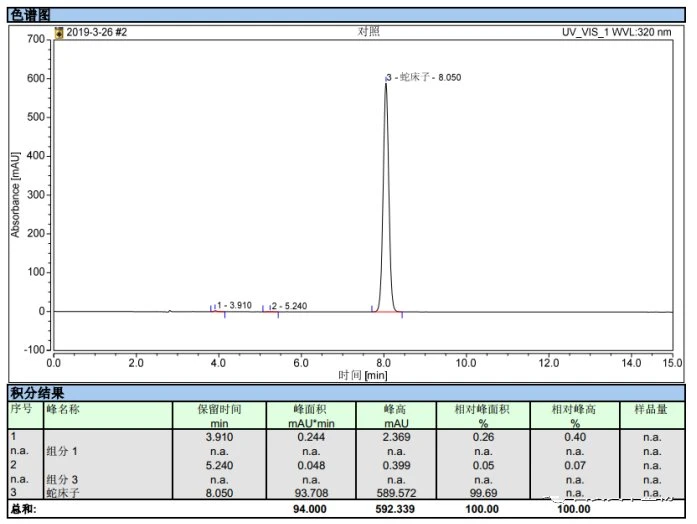Click the '相对峰高 %' column header
This screenshot has height=524, width=697.
pyautogui.click(x=574, y=416)
